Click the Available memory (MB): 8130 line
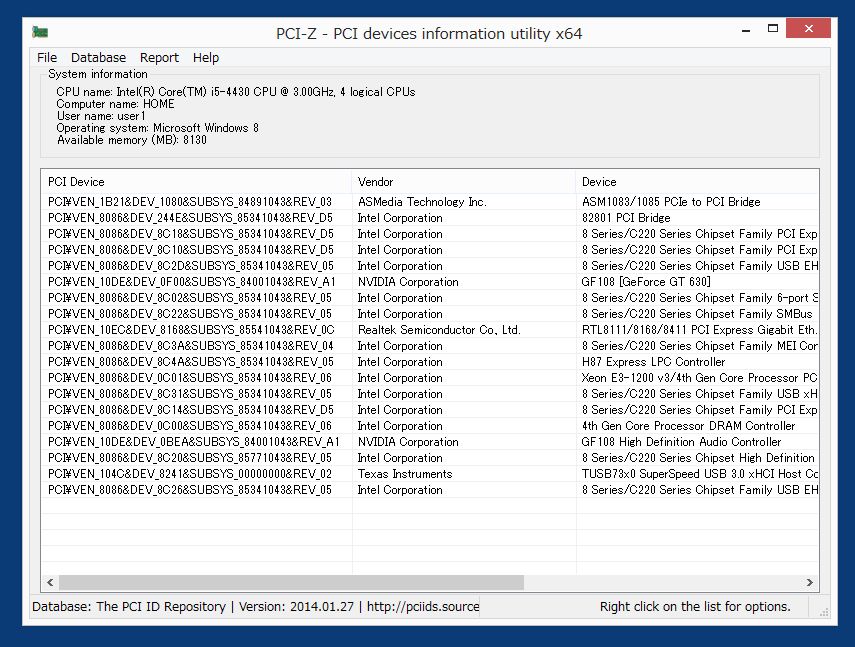The width and height of the screenshot is (855, 647). pyautogui.click(x=131, y=140)
